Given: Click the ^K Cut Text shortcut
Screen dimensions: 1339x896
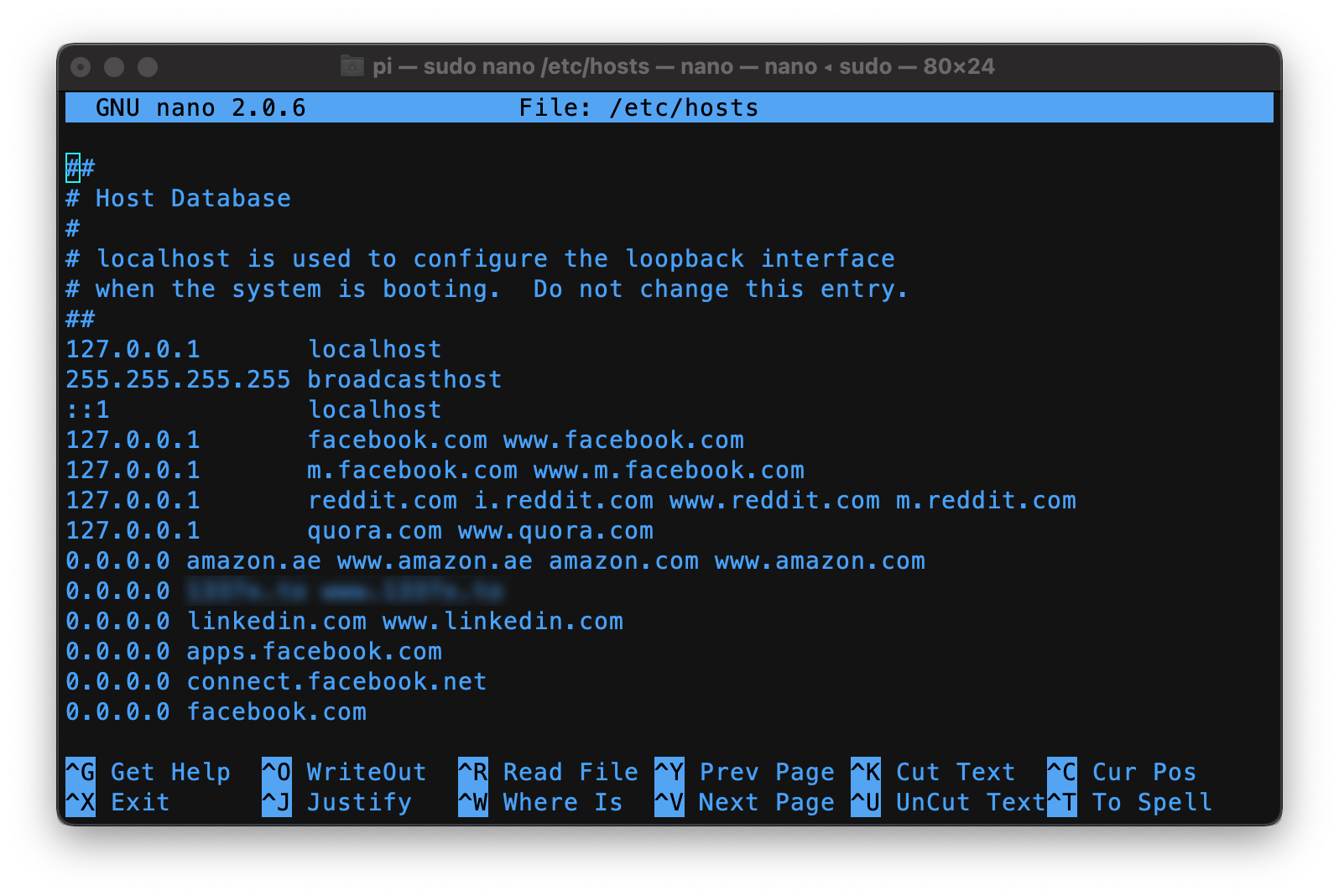Looking at the screenshot, I should pos(934,772).
